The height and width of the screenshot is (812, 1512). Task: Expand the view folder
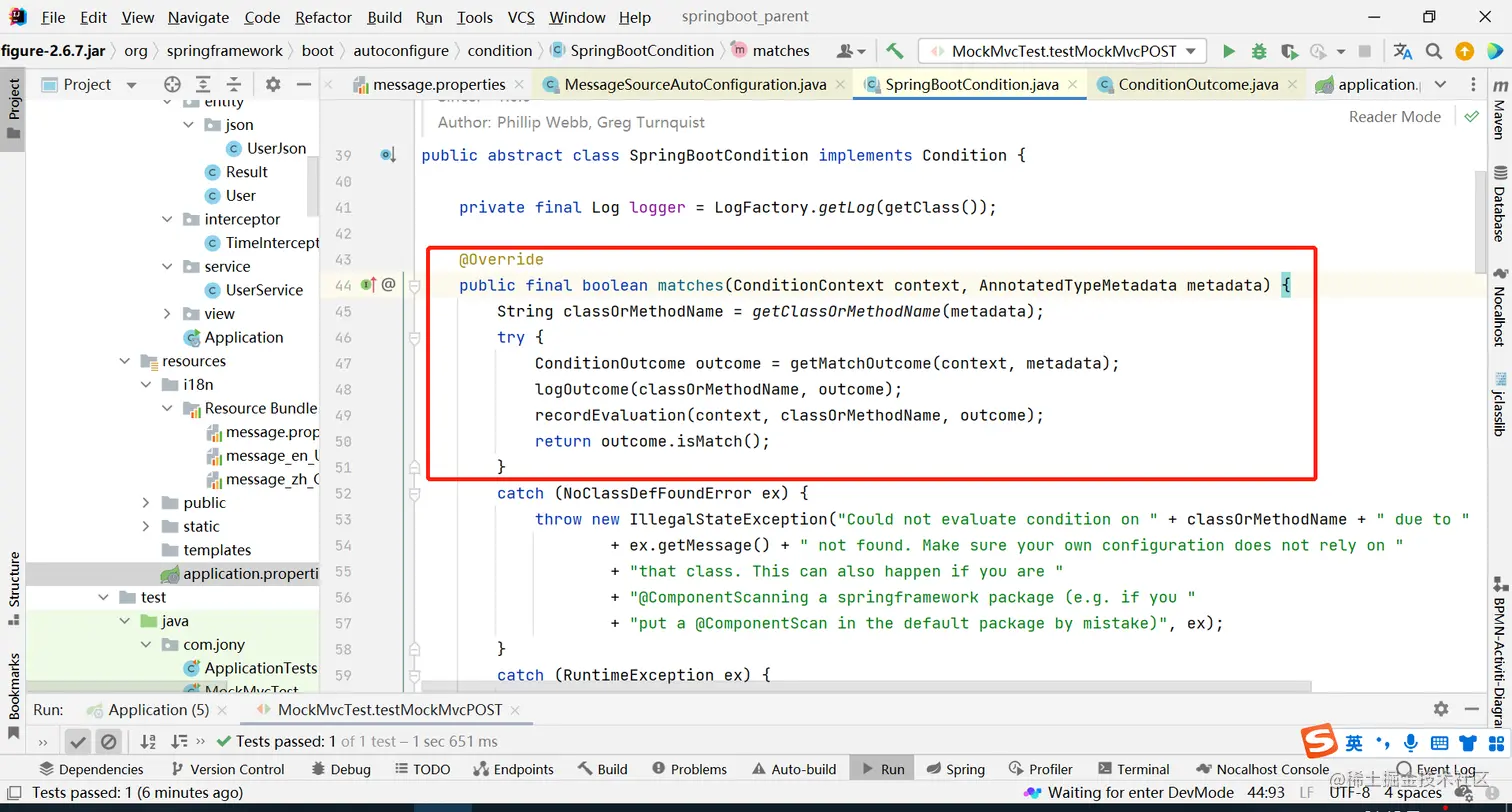tap(167, 314)
